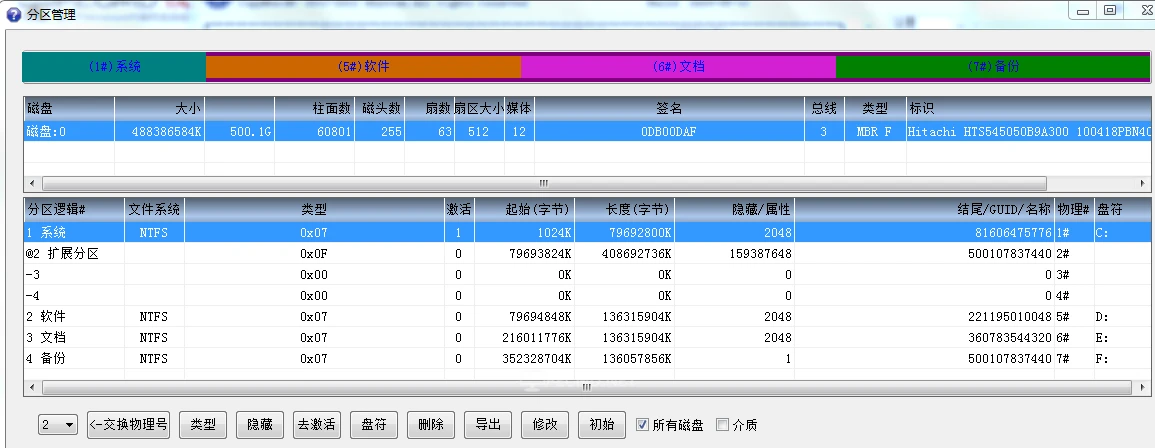The height and width of the screenshot is (448, 1155).
Task: Open the partition number dropdown showing 2
Action: point(57,424)
